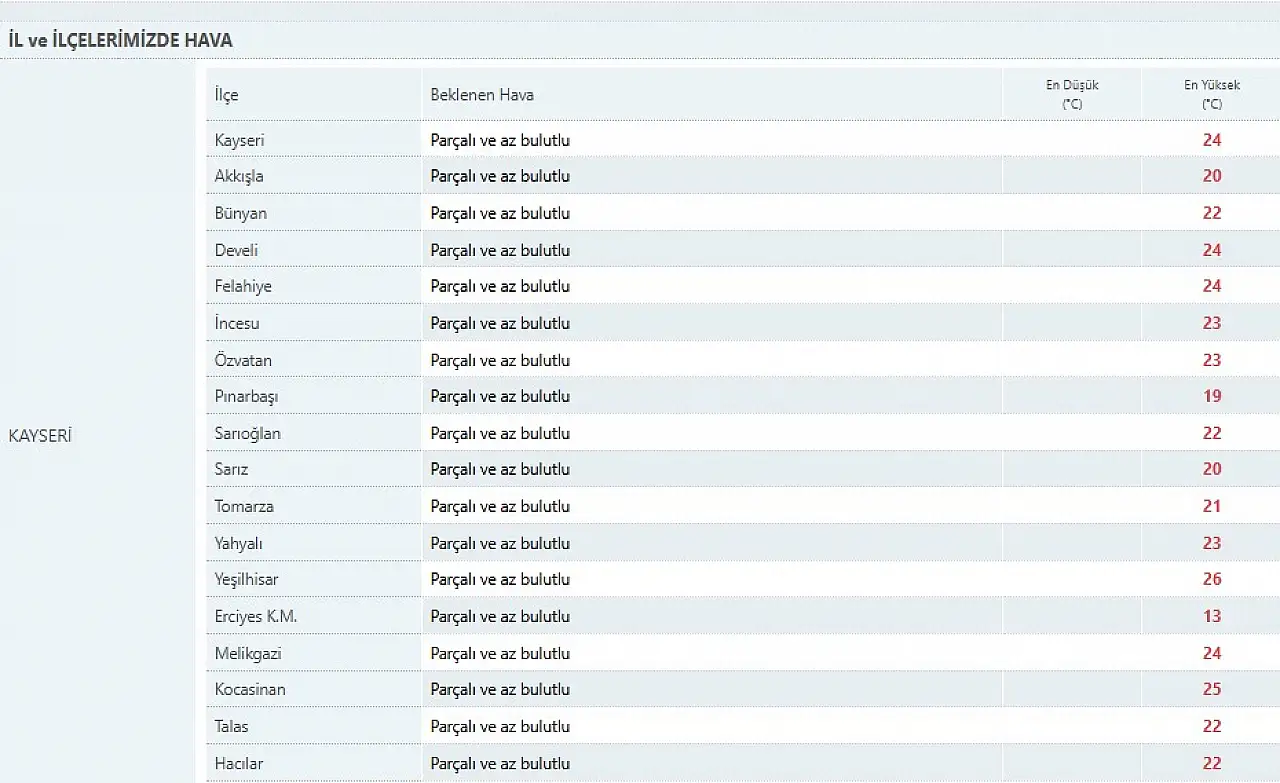Click the İlçe column header
This screenshot has height=783, width=1280.
[227, 95]
